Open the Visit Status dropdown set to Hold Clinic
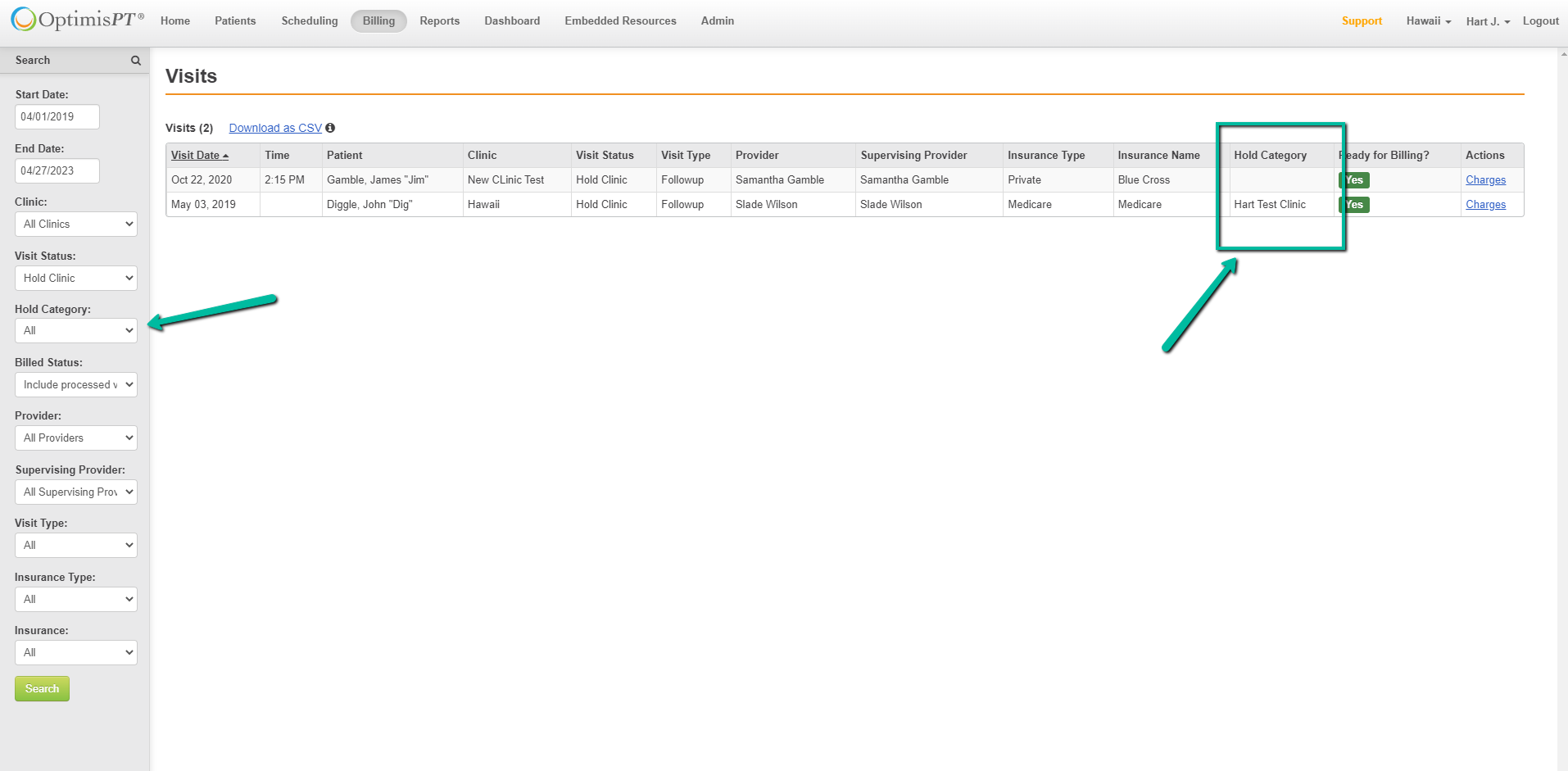Screen dimensions: 1568x771 75,278
